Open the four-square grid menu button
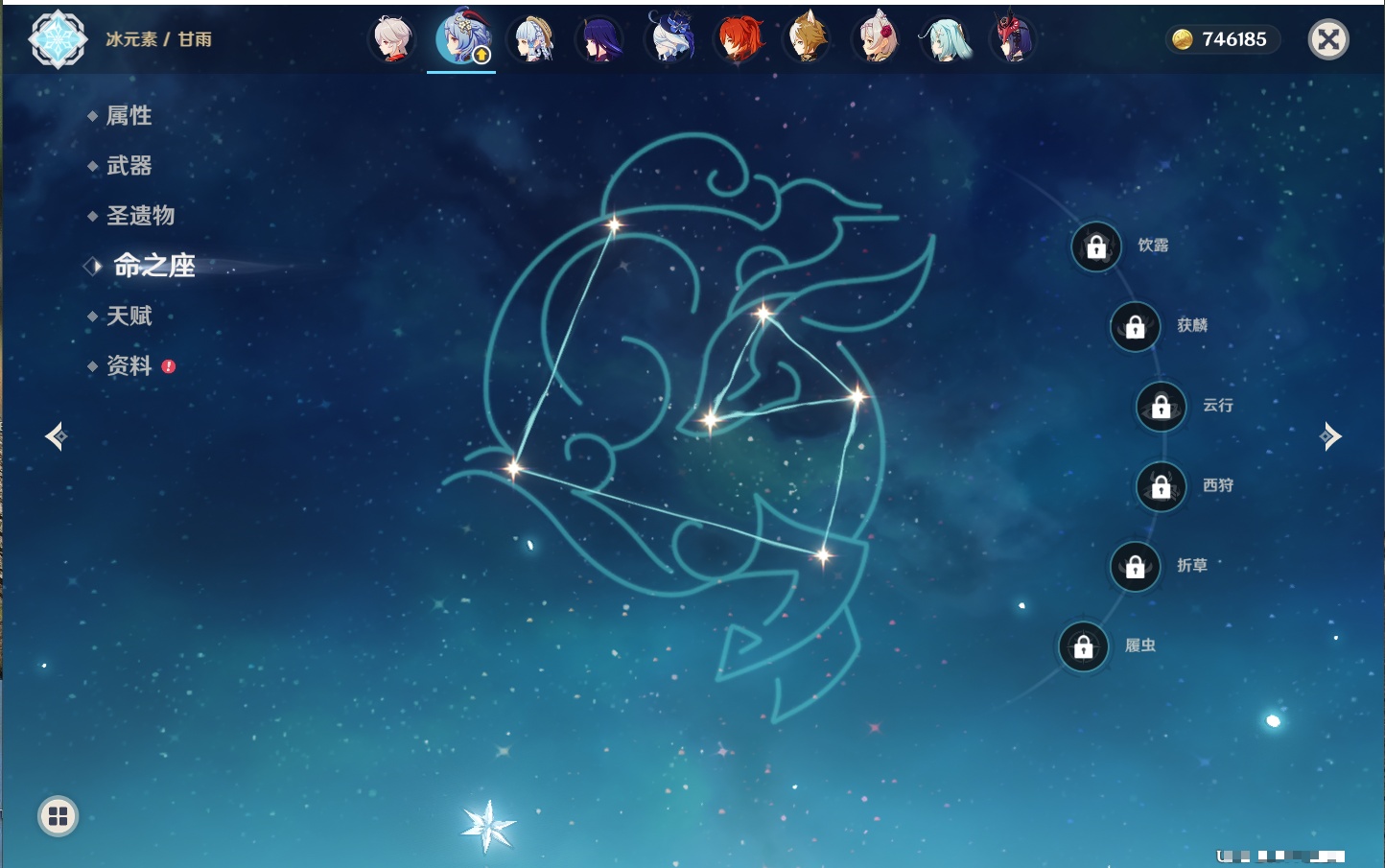Screen dimensions: 1385x868 point(59,816)
